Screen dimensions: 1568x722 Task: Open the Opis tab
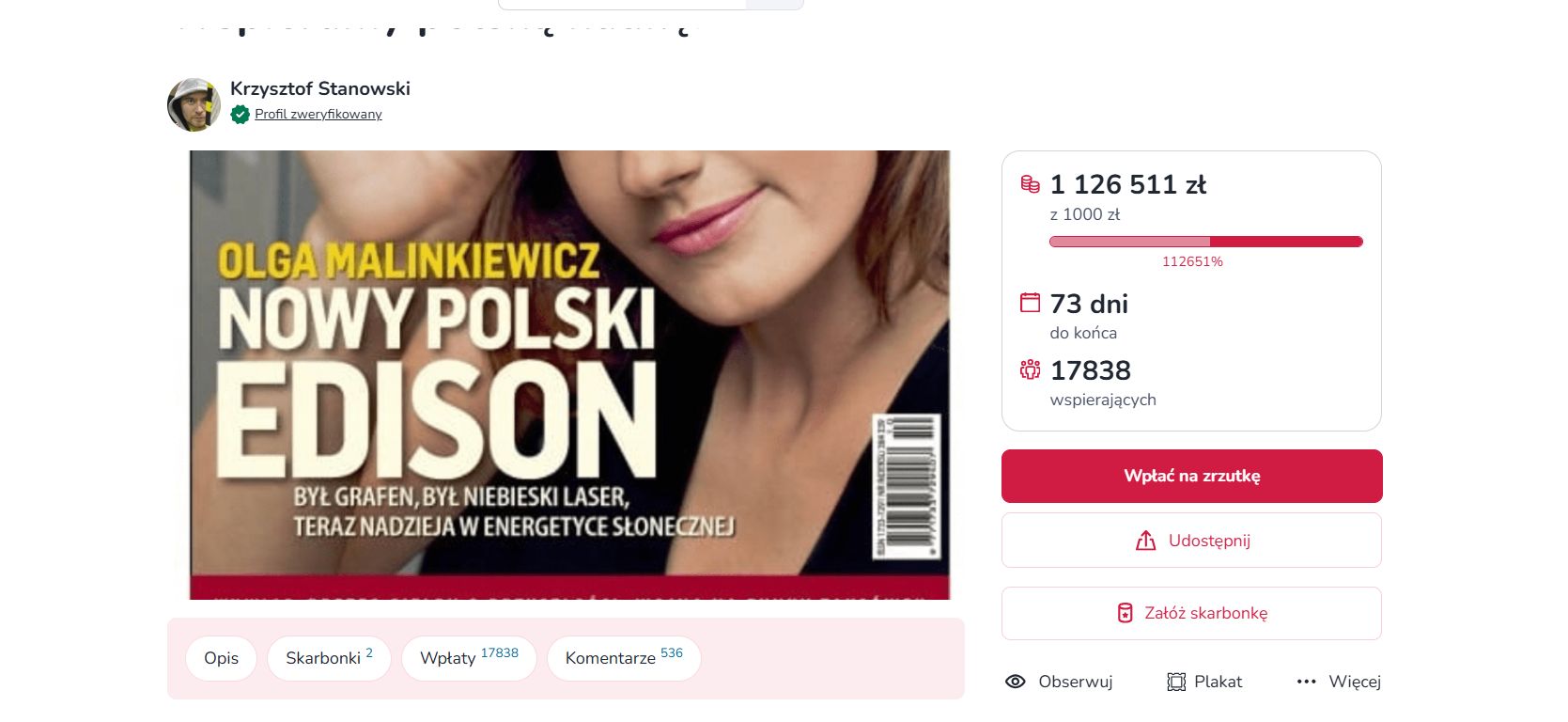click(222, 658)
